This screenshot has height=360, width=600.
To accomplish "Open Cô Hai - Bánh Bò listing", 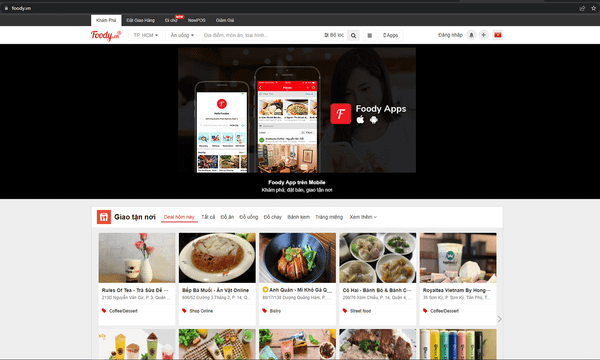I will pyautogui.click(x=377, y=290).
